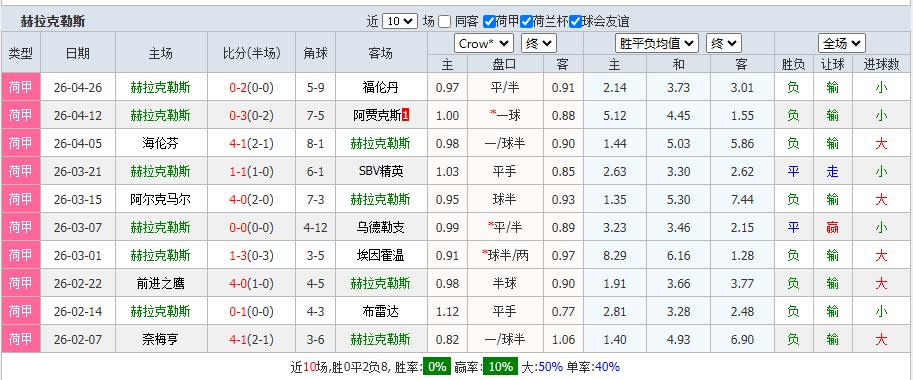913x380 pixels.
Task: Click the 赫拉克勒斯 team title heading
Action: [x=54, y=22]
